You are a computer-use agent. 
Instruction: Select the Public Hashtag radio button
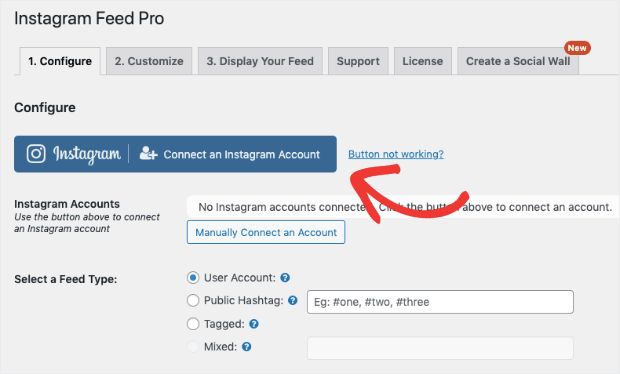point(193,300)
